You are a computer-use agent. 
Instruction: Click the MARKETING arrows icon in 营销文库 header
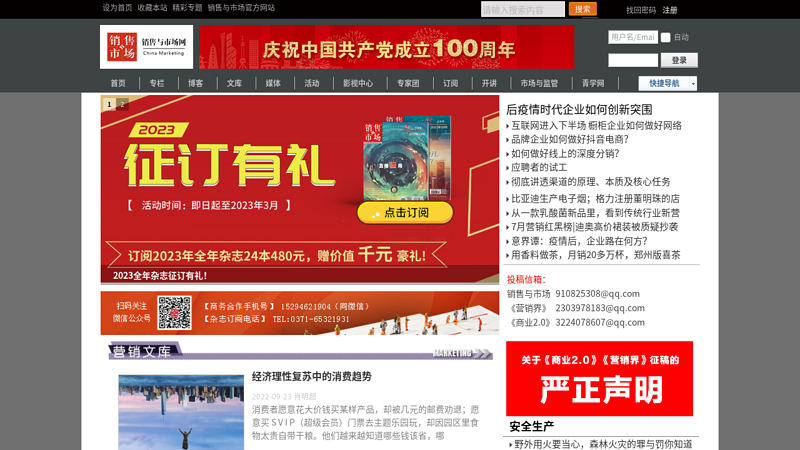point(462,353)
